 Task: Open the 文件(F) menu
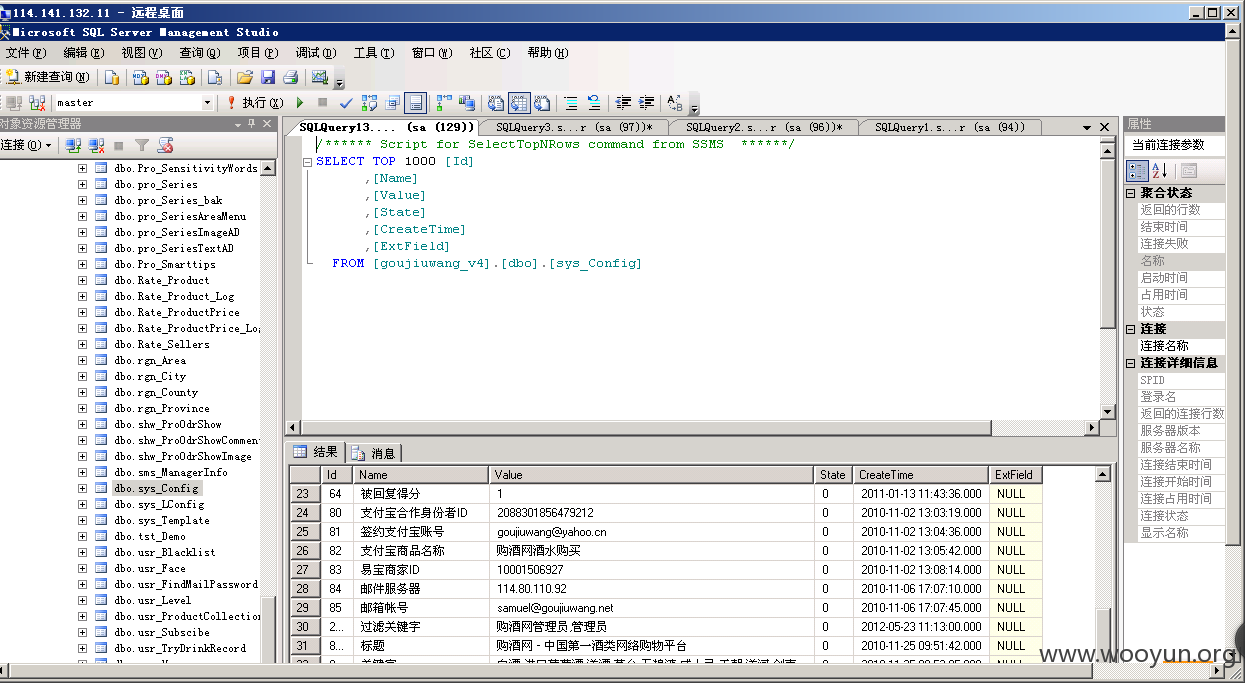point(25,53)
